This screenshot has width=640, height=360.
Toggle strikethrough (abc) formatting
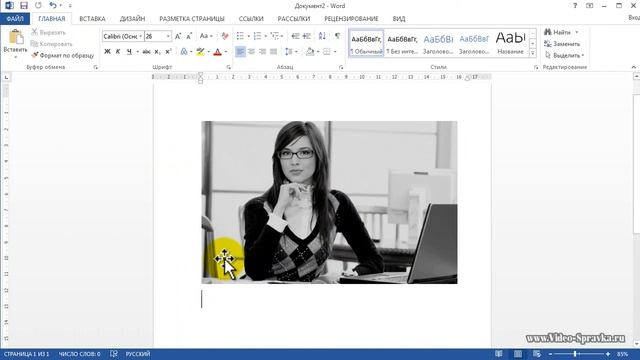tap(146, 51)
